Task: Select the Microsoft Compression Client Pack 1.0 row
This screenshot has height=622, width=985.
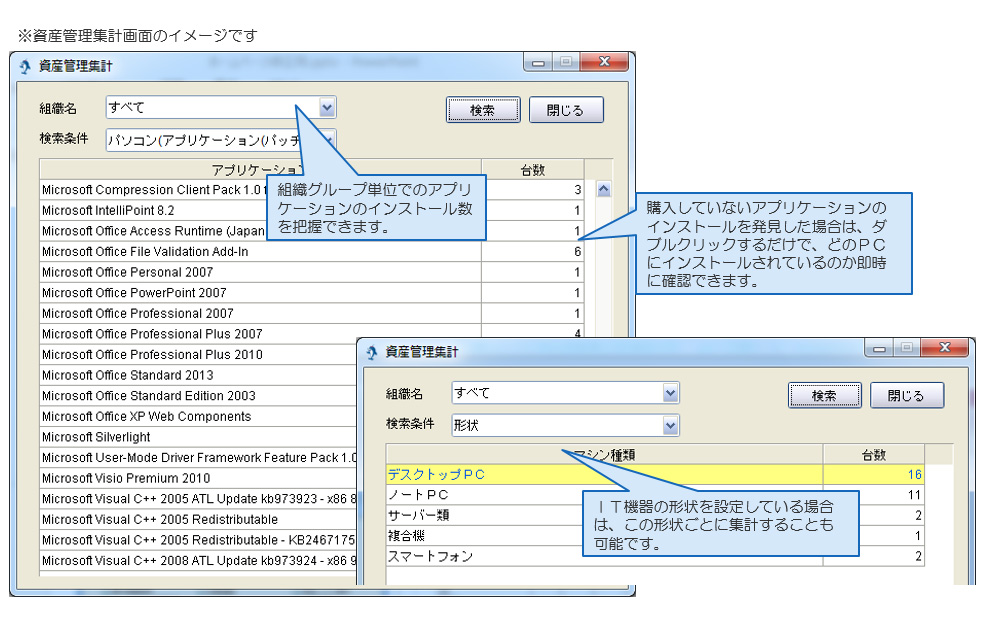Action: pyautogui.click(x=312, y=190)
